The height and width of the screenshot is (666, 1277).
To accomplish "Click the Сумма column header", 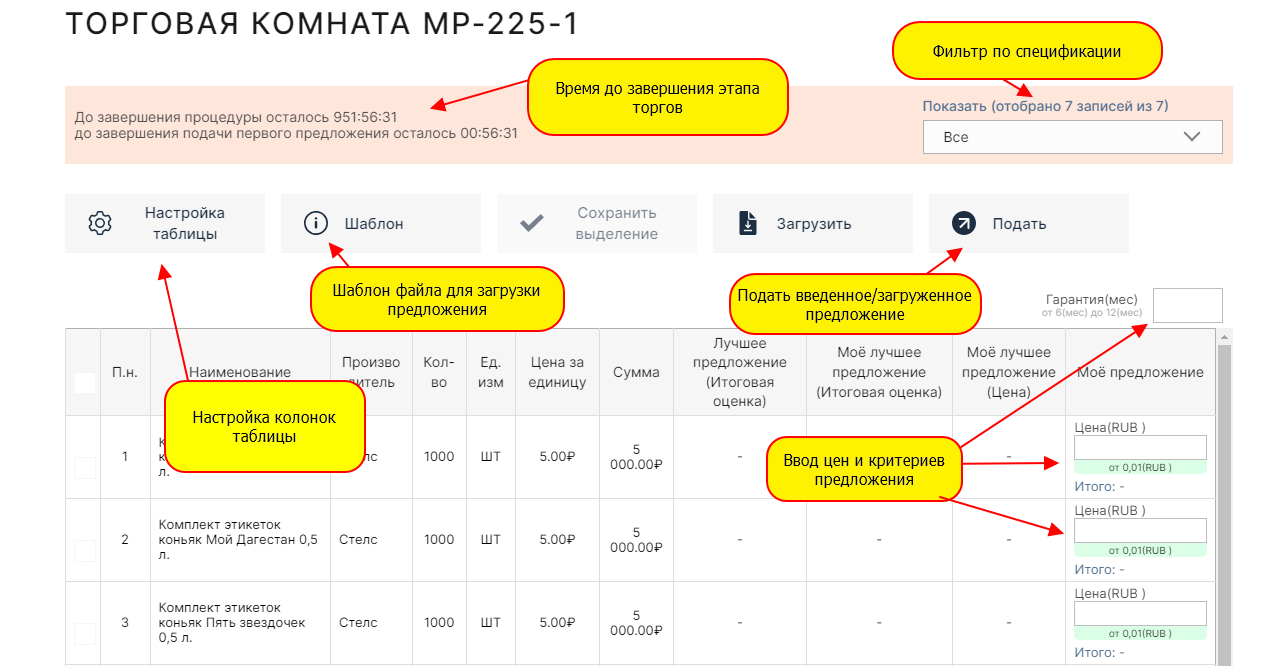I will [636, 372].
